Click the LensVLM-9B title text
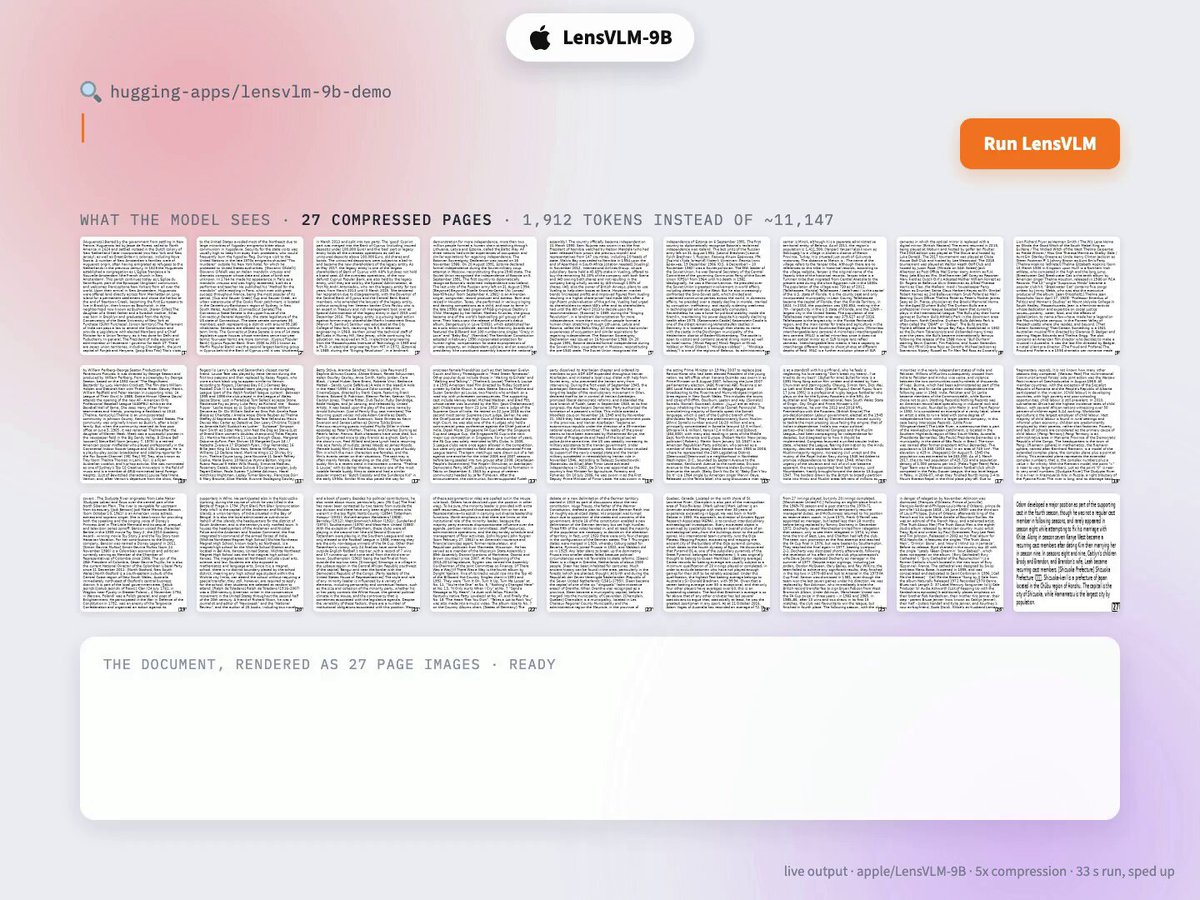The width and height of the screenshot is (1200, 900). click(x=617, y=39)
